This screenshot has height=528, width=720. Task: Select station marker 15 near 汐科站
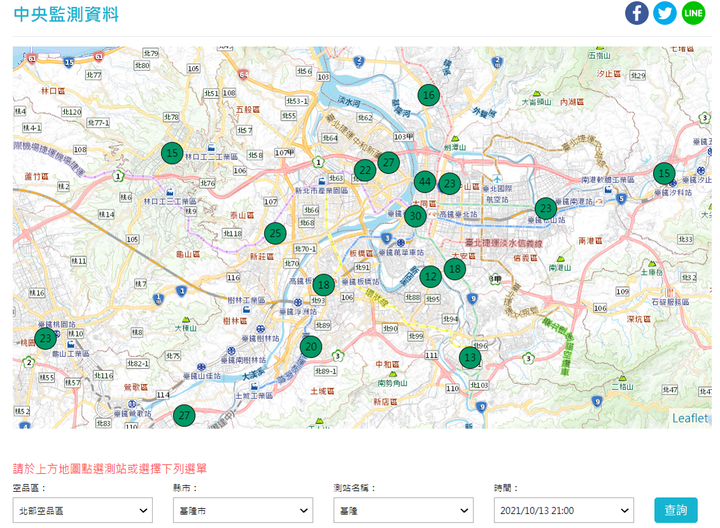[664, 173]
